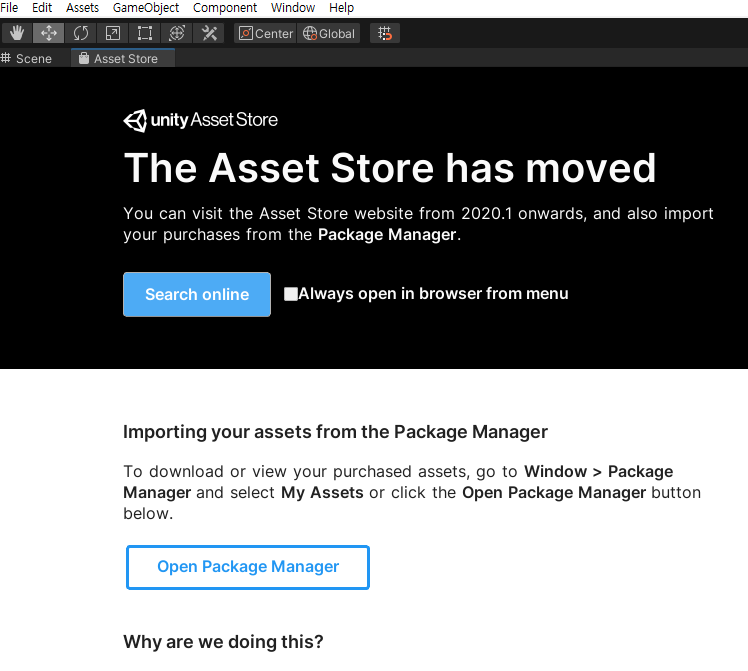
Task: Click the Search online button
Action: click(x=197, y=294)
